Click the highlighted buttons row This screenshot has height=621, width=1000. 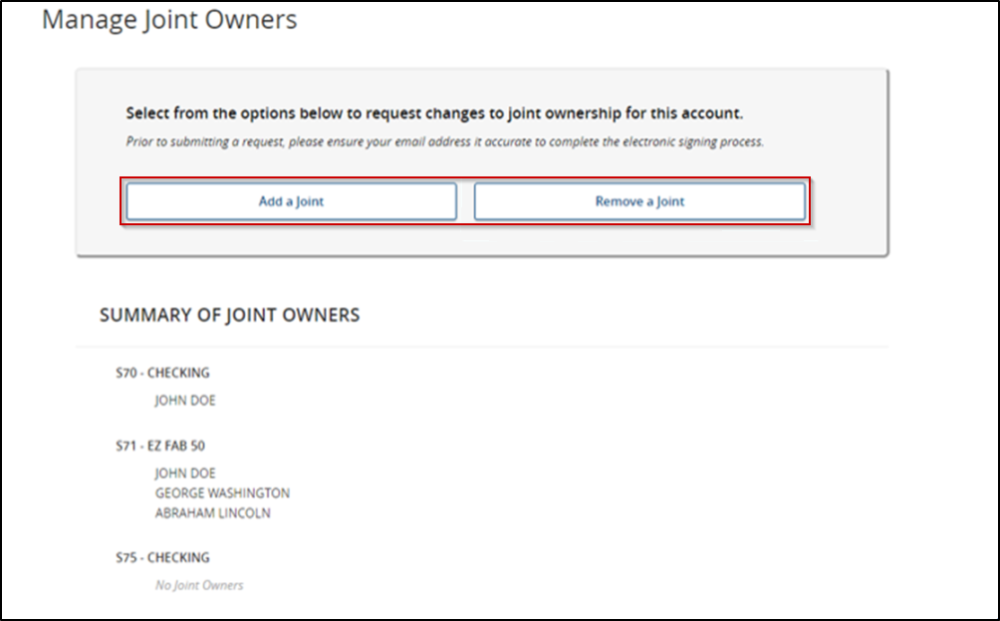pos(465,200)
